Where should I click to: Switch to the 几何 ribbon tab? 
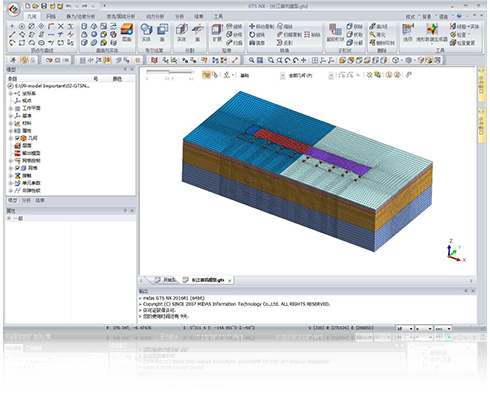click(32, 16)
